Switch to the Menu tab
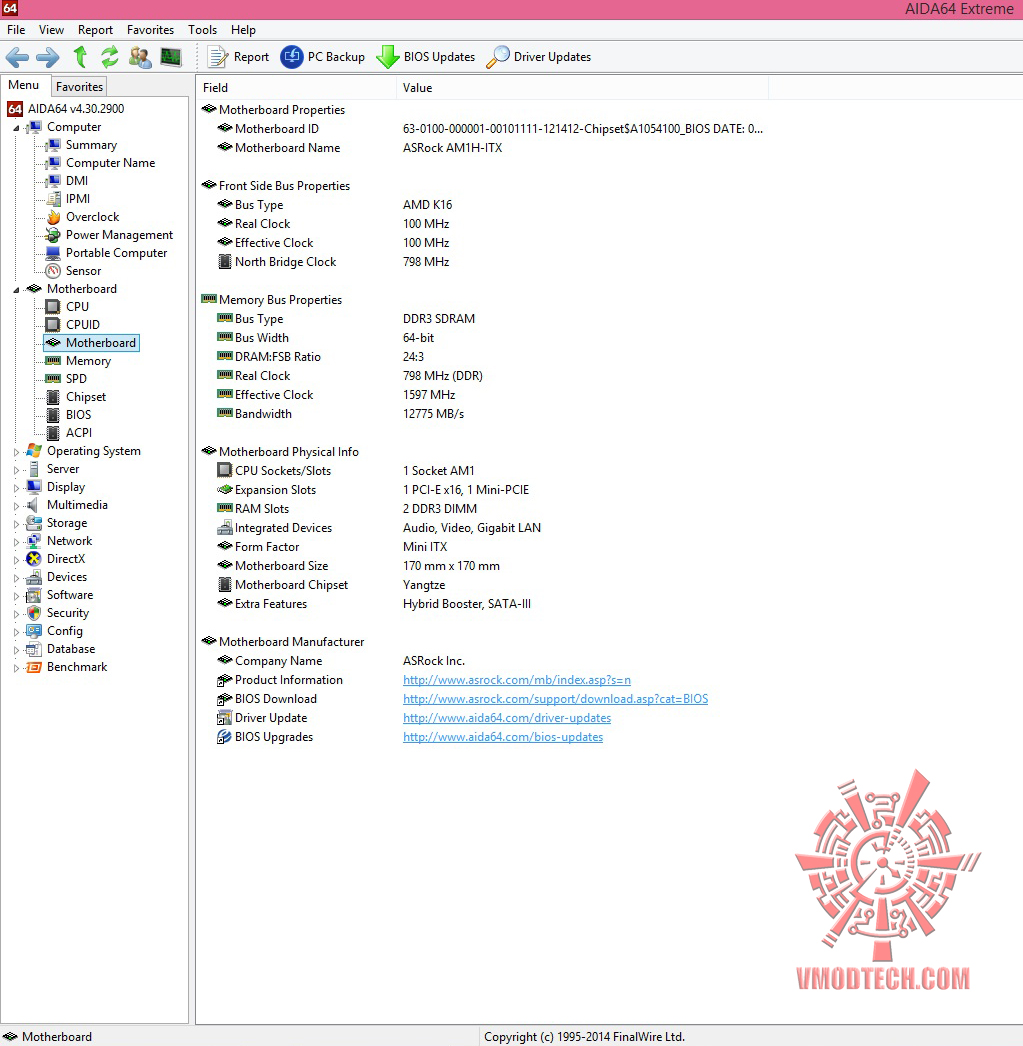Screen dimensions: 1023x1046 (24, 85)
